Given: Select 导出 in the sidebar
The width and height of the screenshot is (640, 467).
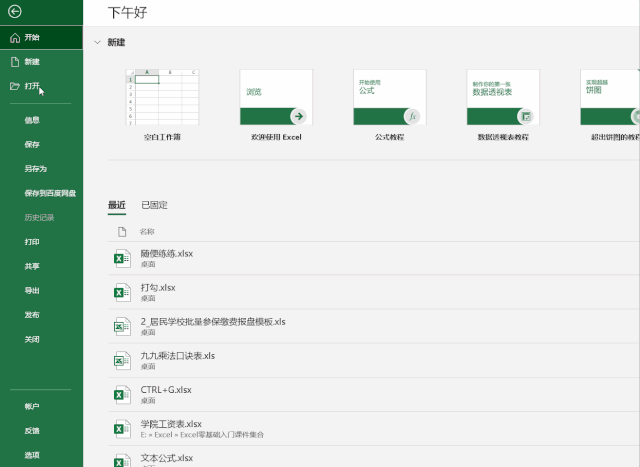Looking at the screenshot, I should pyautogui.click(x=41, y=291).
